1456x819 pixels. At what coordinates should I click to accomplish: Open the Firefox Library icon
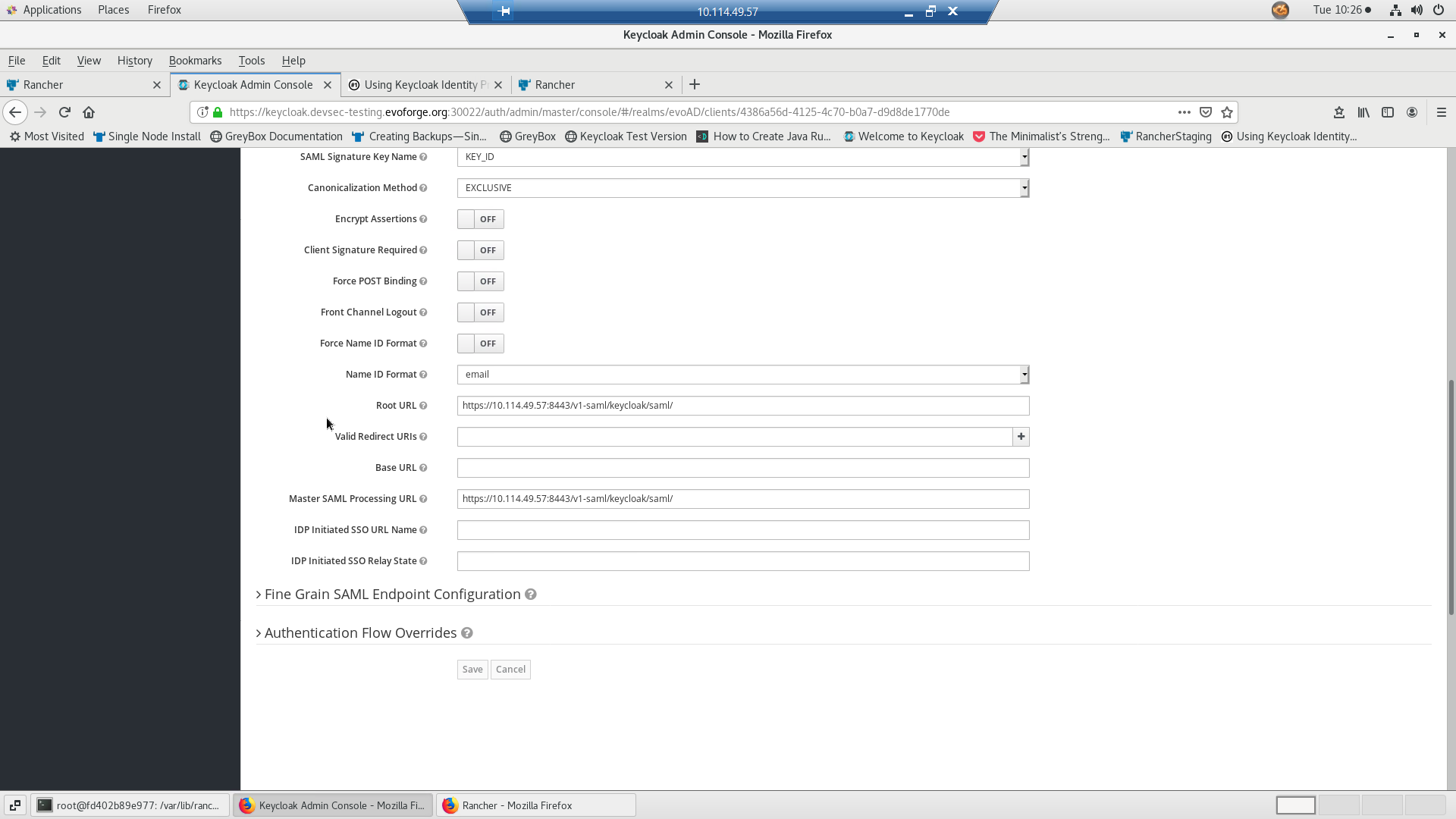1363,111
